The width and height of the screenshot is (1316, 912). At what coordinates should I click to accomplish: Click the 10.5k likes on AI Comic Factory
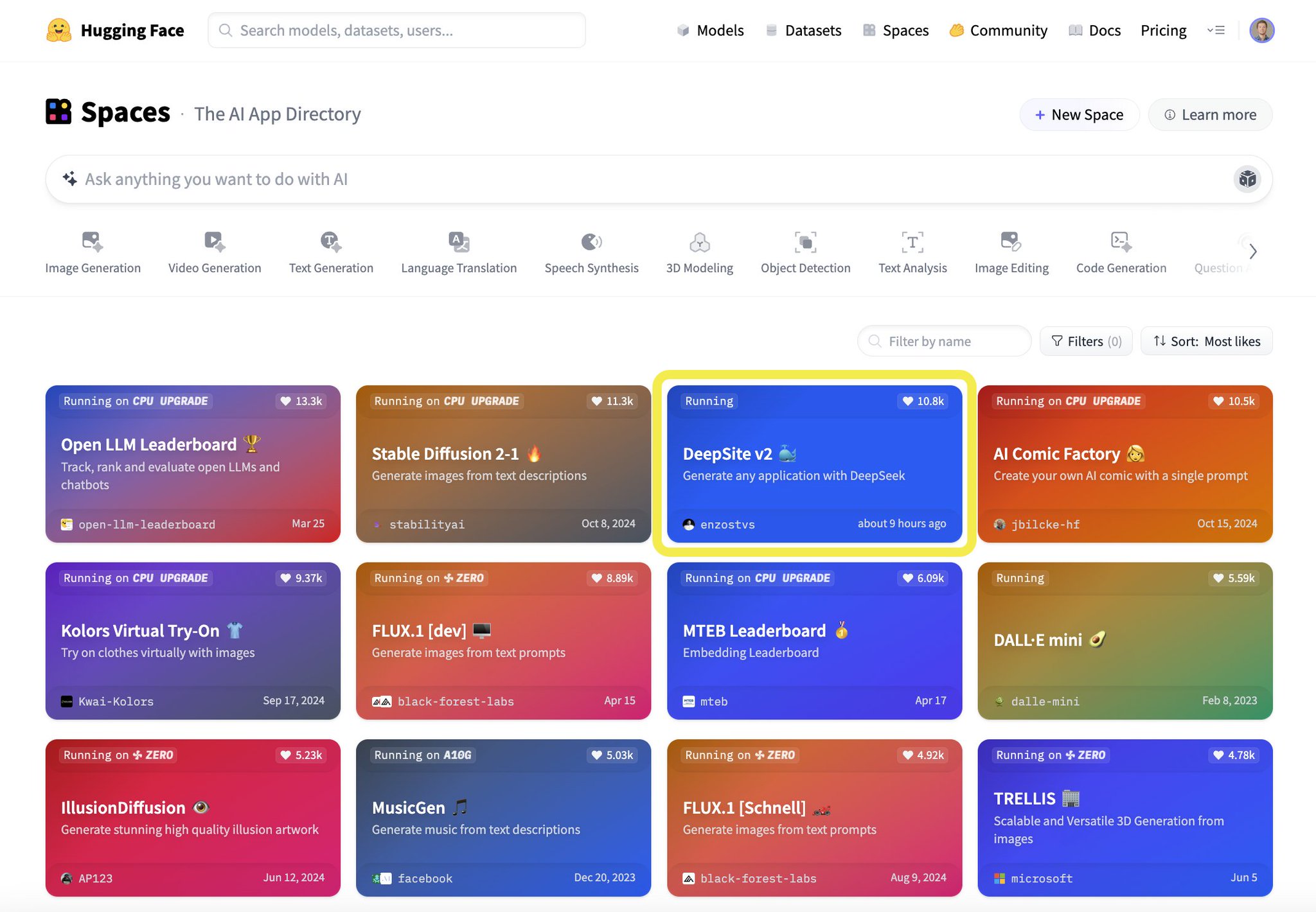coord(1234,401)
